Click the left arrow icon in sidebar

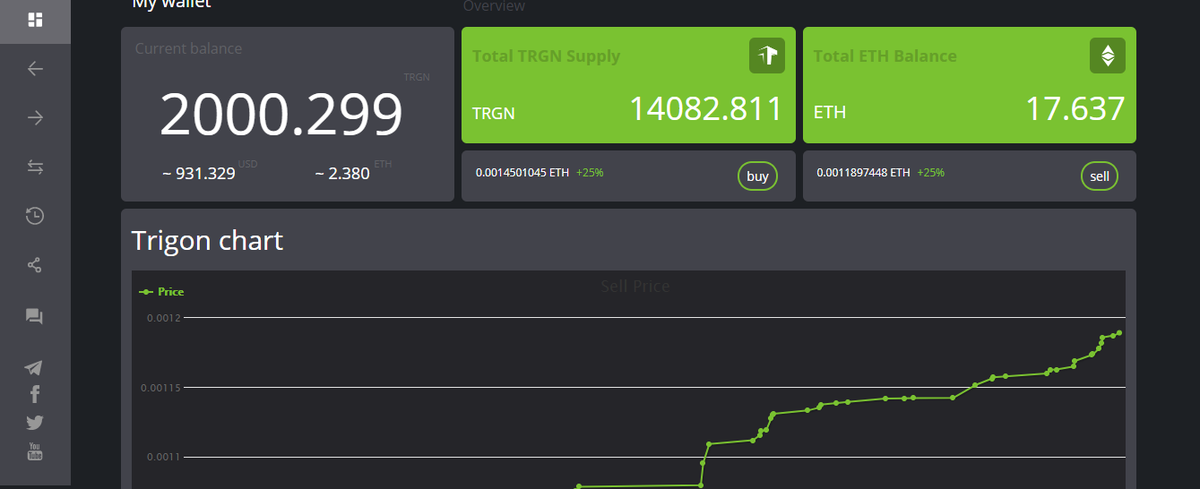(35, 69)
